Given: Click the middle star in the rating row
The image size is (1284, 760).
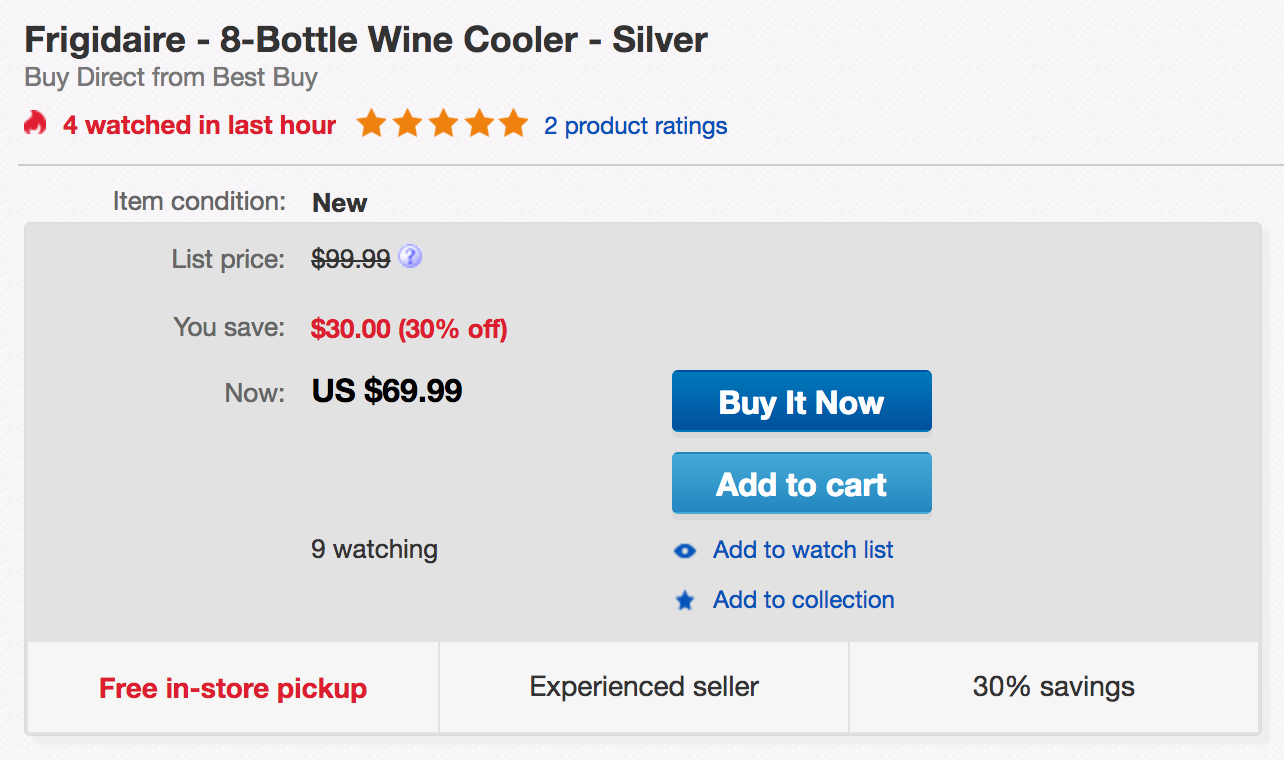Looking at the screenshot, I should [x=442, y=123].
